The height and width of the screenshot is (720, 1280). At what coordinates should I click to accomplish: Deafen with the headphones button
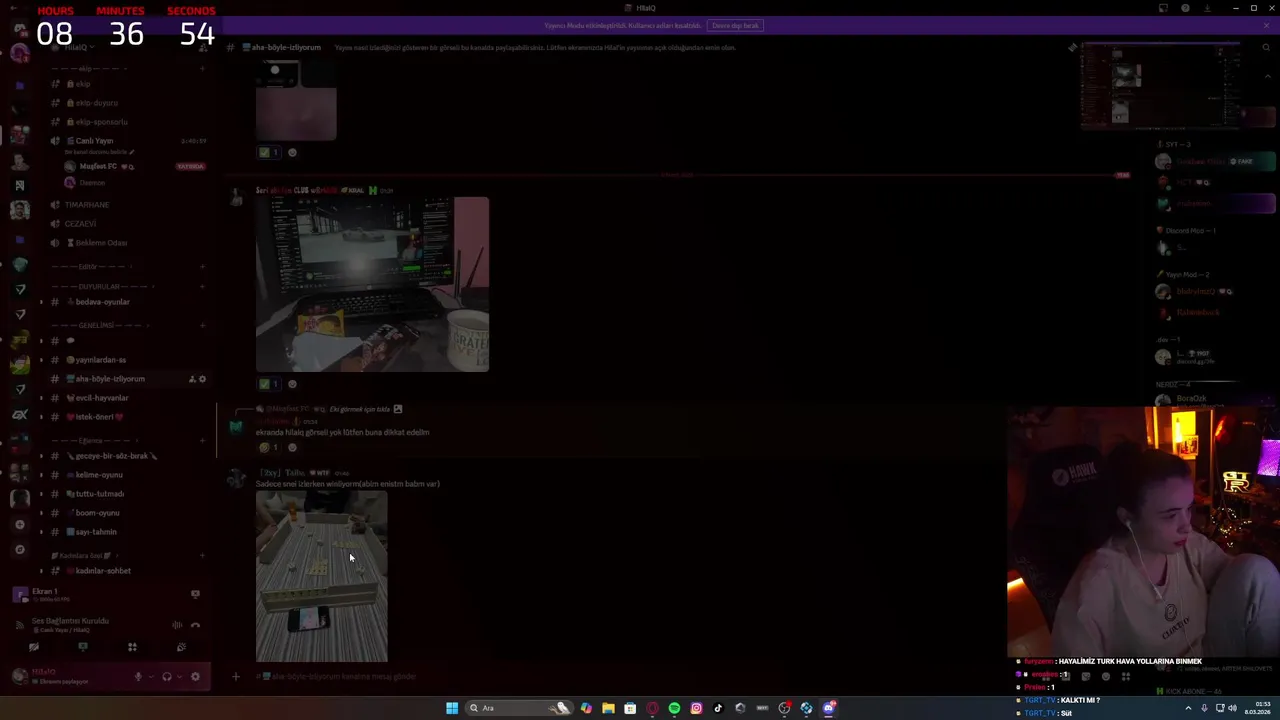pyautogui.click(x=167, y=677)
